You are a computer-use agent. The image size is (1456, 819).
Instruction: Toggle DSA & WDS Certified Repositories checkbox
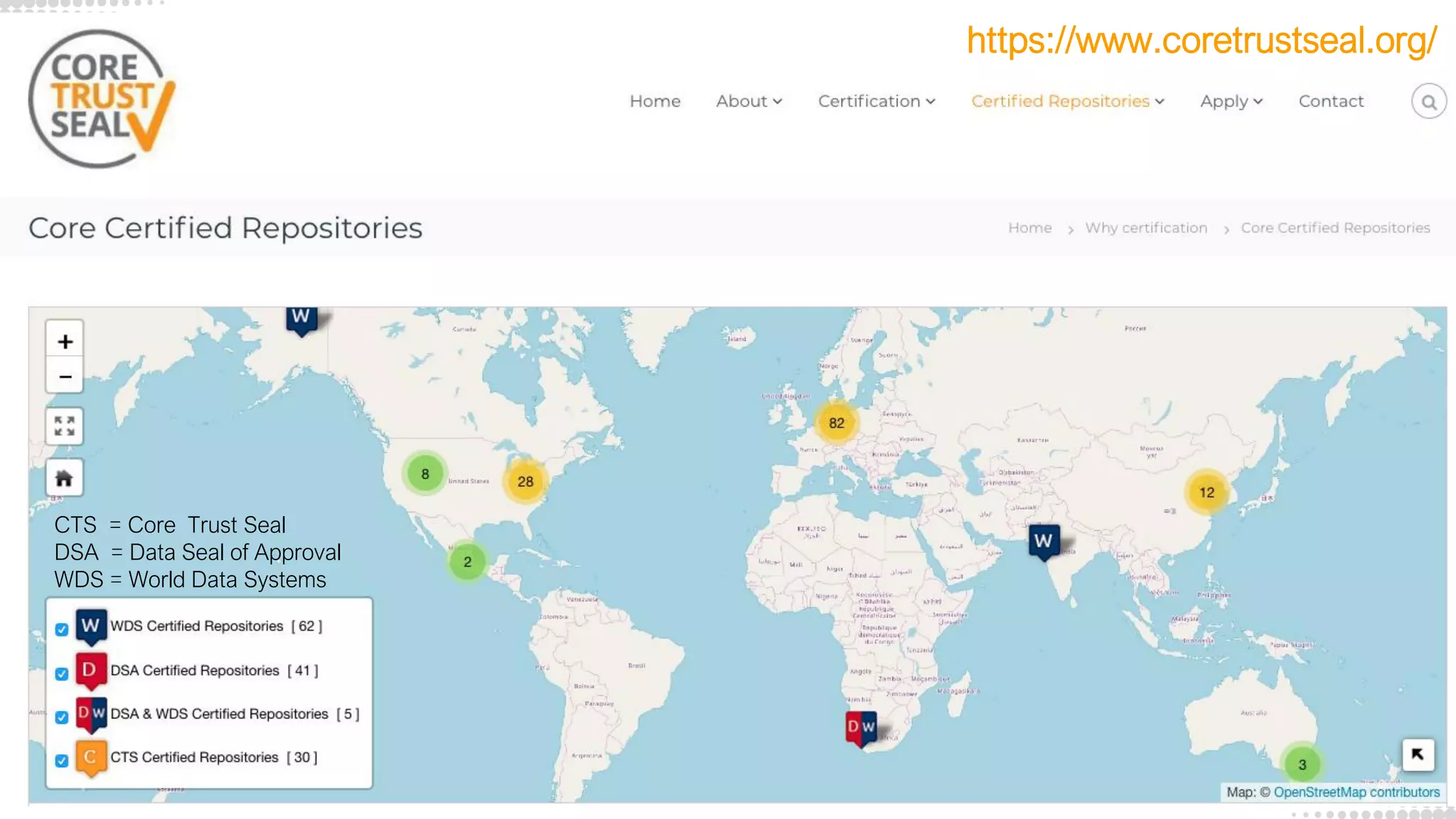point(62,717)
